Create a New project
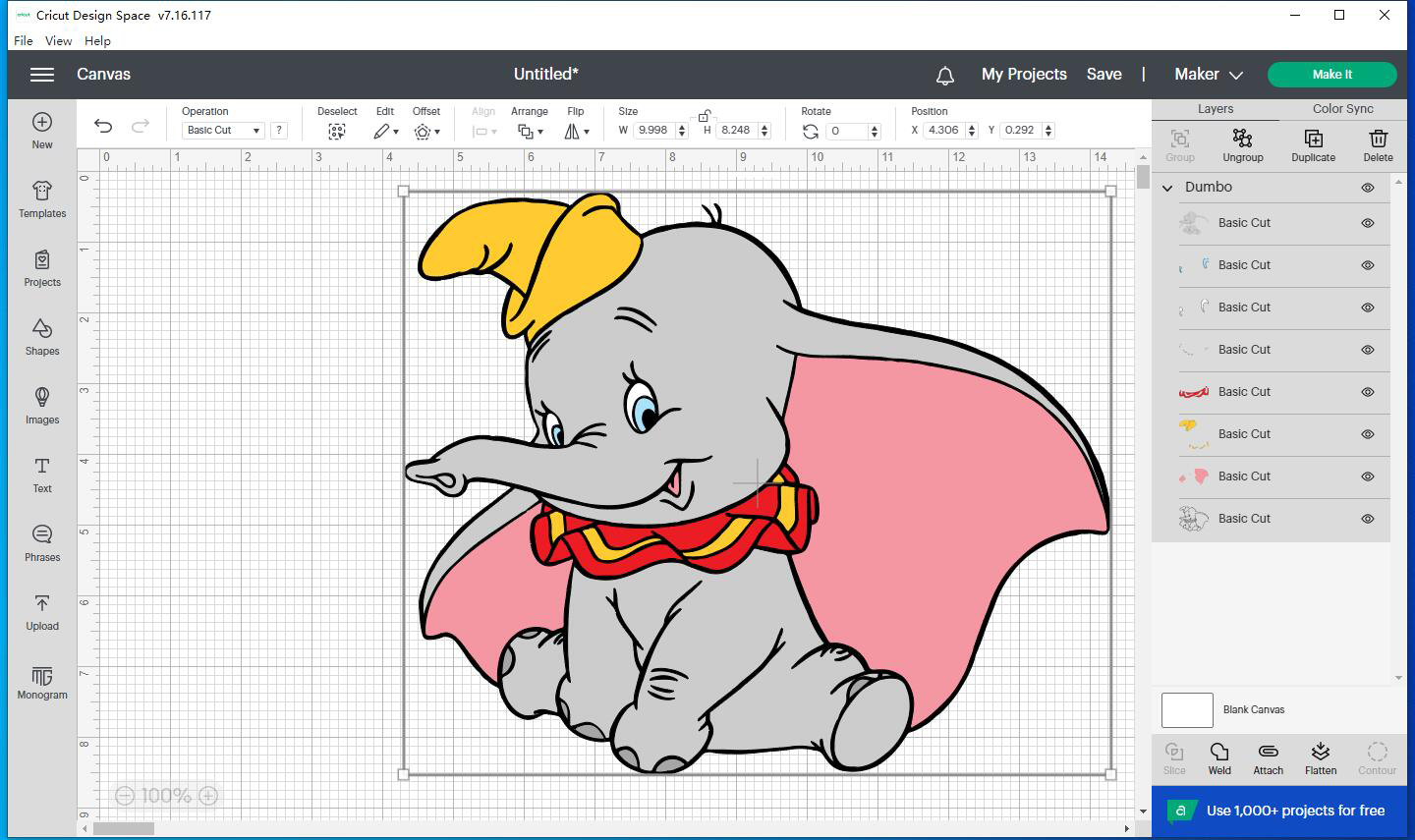1415x840 pixels. point(42,131)
